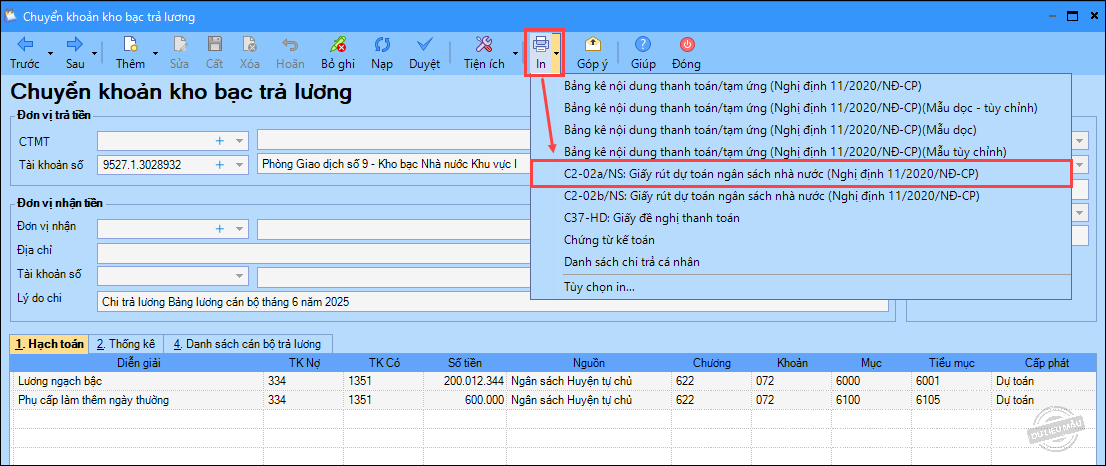Save the voucher with Cất
The width and height of the screenshot is (1106, 466).
click(214, 53)
